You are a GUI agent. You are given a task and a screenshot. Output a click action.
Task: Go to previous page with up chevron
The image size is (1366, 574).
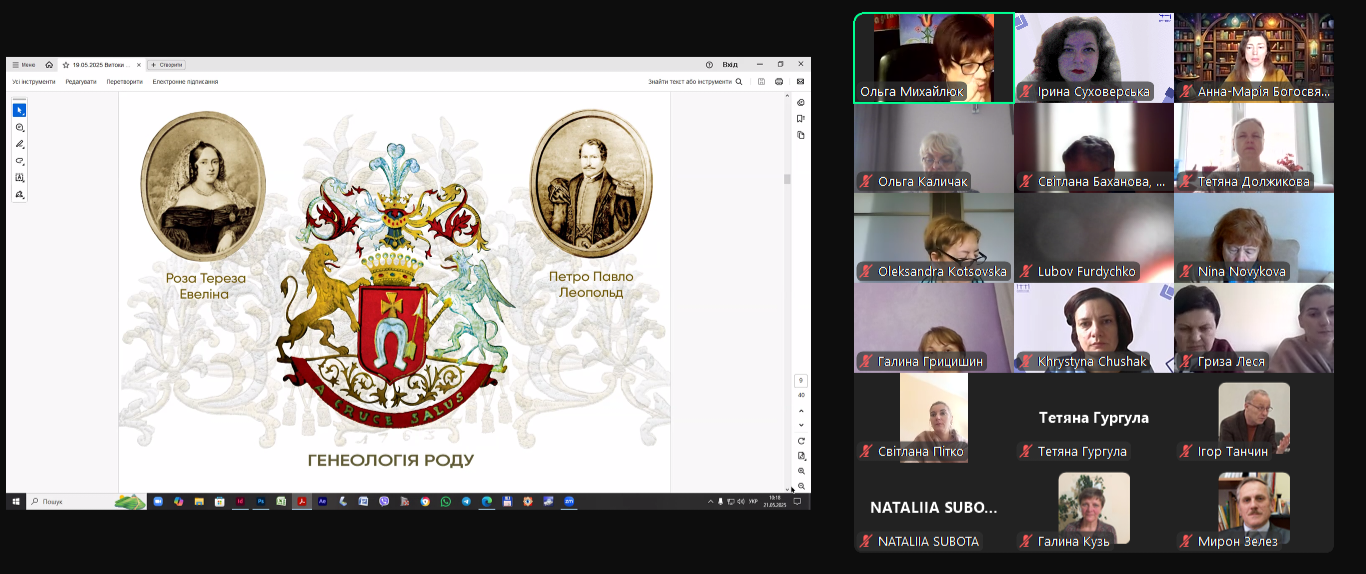(x=801, y=410)
